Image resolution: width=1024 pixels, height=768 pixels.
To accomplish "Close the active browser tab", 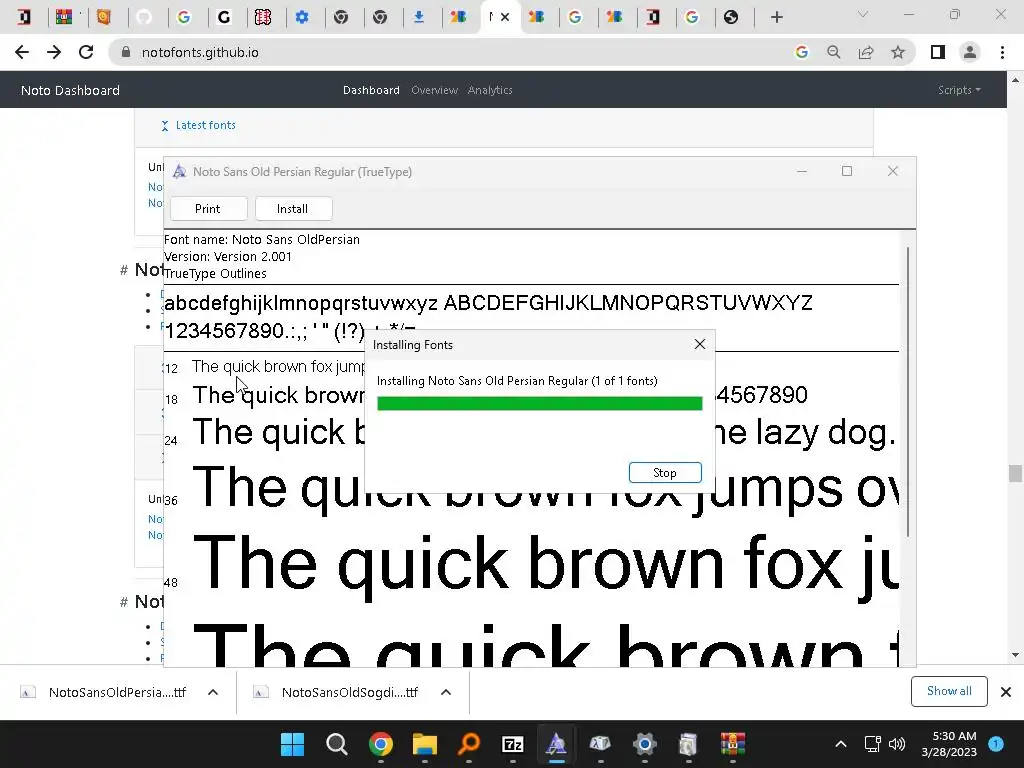I will (505, 17).
